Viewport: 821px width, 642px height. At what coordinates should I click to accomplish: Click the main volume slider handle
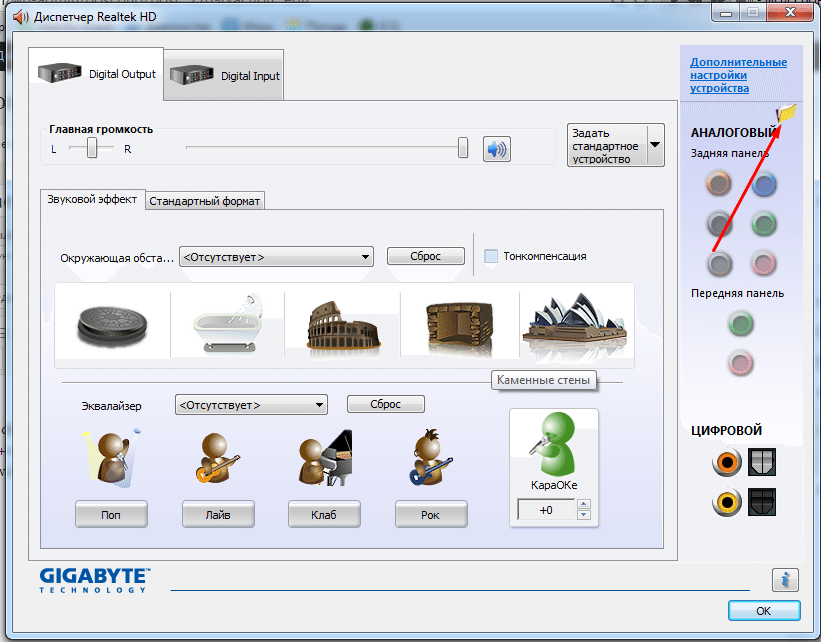coord(463,148)
